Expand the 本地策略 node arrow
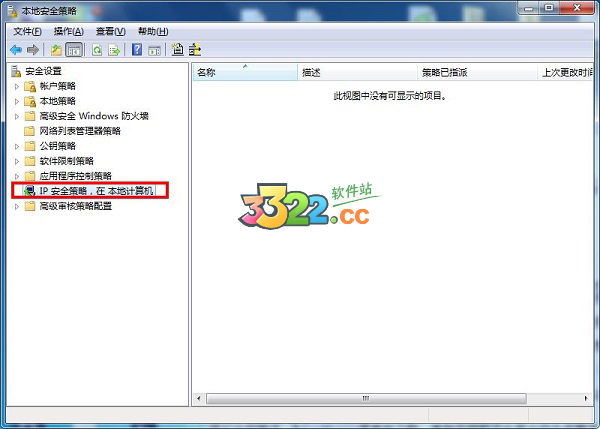 [17, 101]
